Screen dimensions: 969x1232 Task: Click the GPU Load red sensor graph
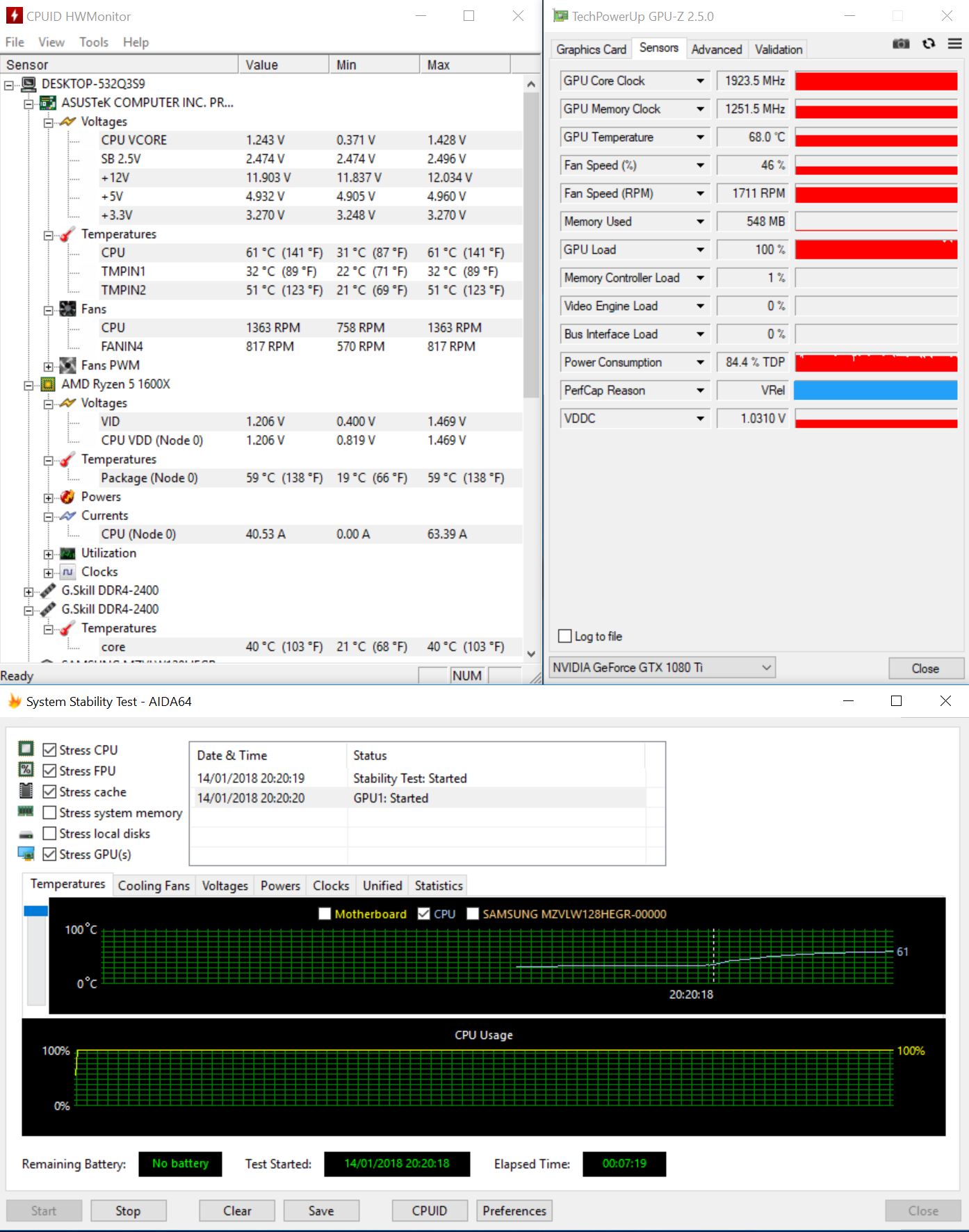[x=877, y=249]
